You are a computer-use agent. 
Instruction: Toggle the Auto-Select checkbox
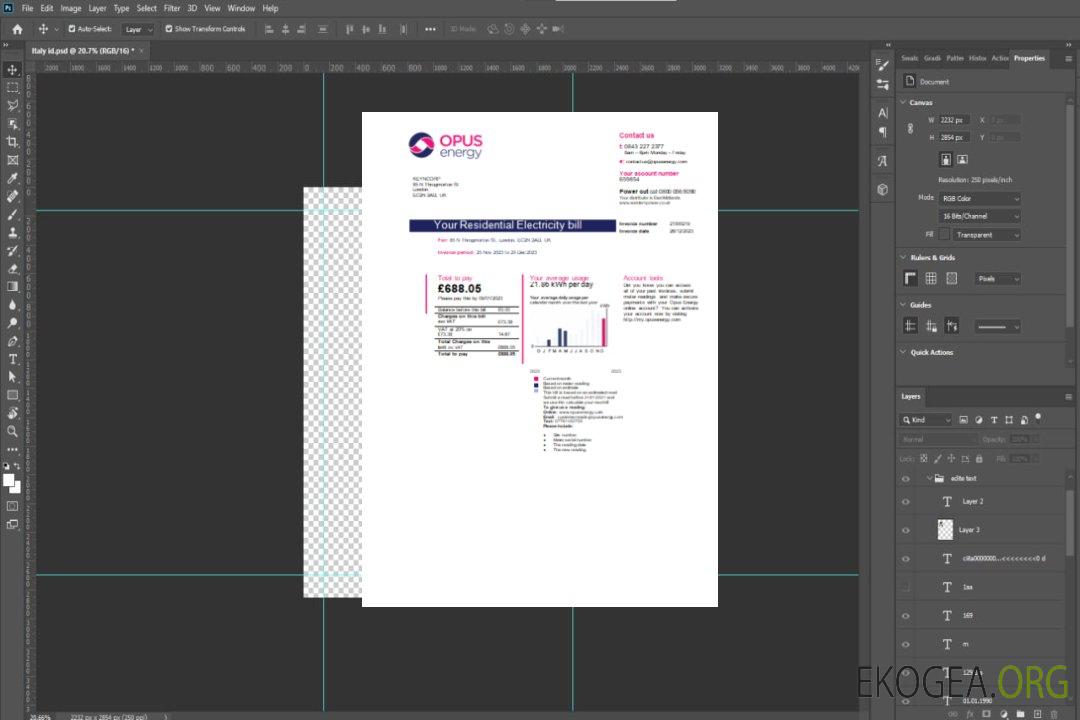70,29
